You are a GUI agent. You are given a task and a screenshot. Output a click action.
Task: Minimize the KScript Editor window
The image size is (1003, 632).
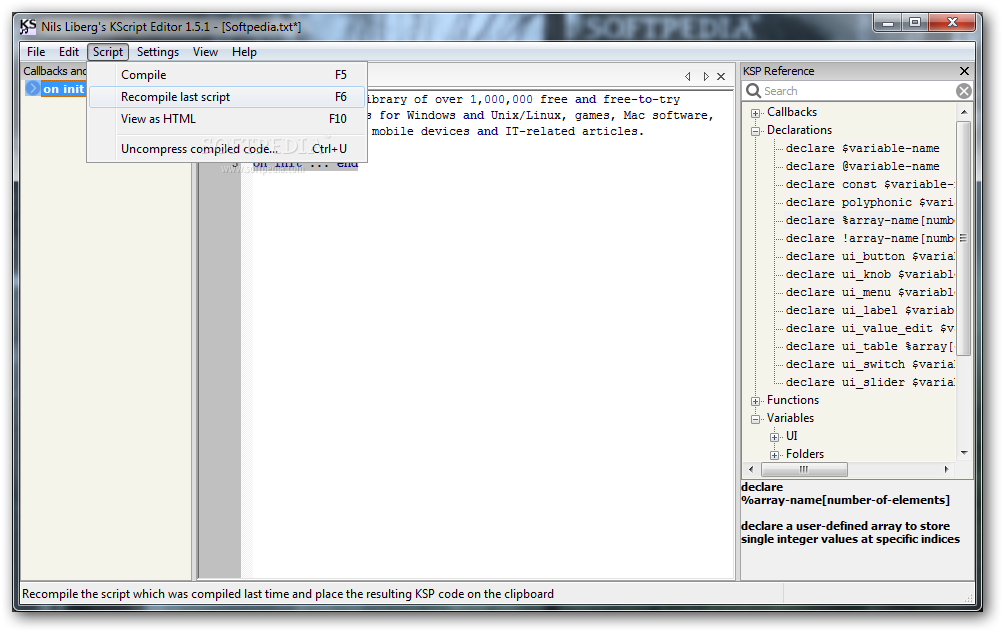coord(888,23)
